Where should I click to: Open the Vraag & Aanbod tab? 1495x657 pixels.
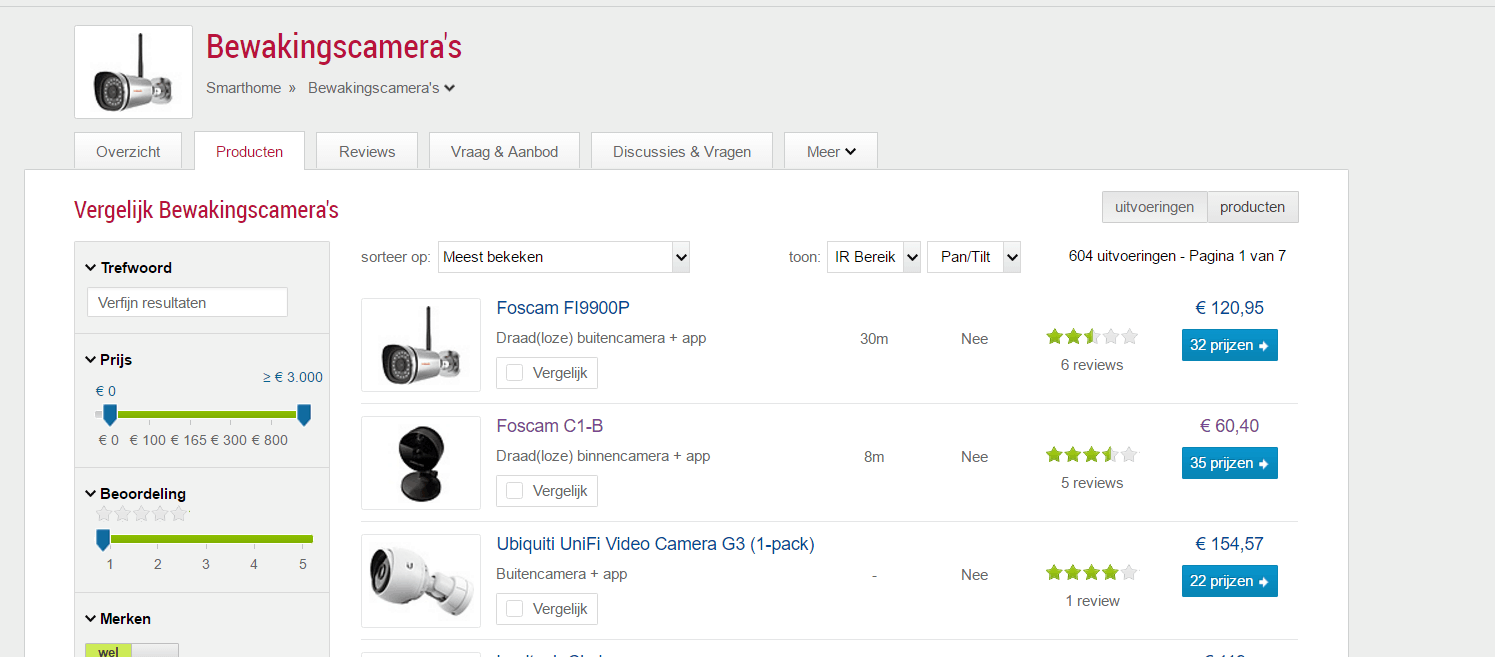point(504,152)
